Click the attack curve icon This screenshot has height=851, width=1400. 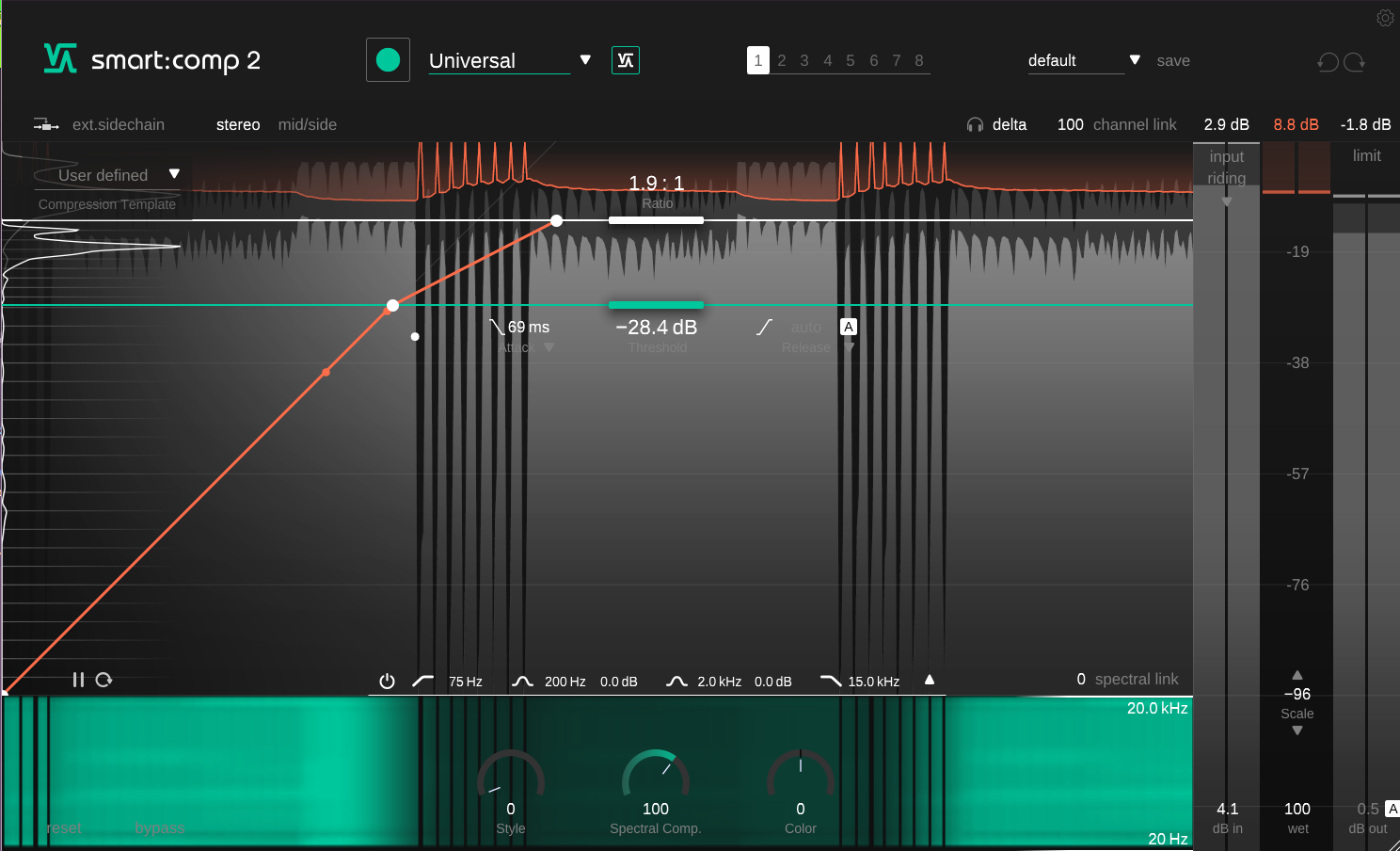[497, 327]
